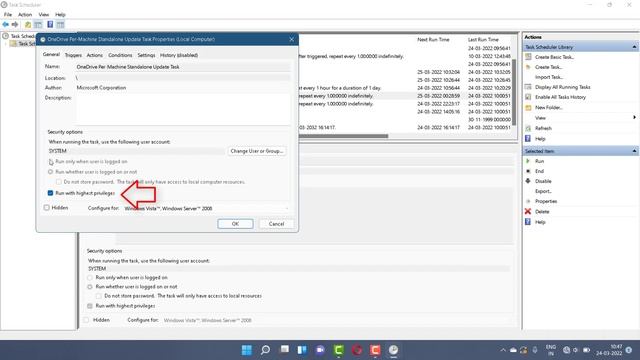
Task: Click the Forward arrow in toolbar
Action: (x=15, y=24)
